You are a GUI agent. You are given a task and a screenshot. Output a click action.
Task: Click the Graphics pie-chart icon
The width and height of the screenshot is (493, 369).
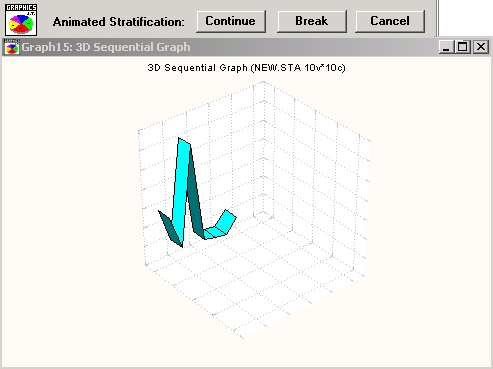(x=21, y=20)
